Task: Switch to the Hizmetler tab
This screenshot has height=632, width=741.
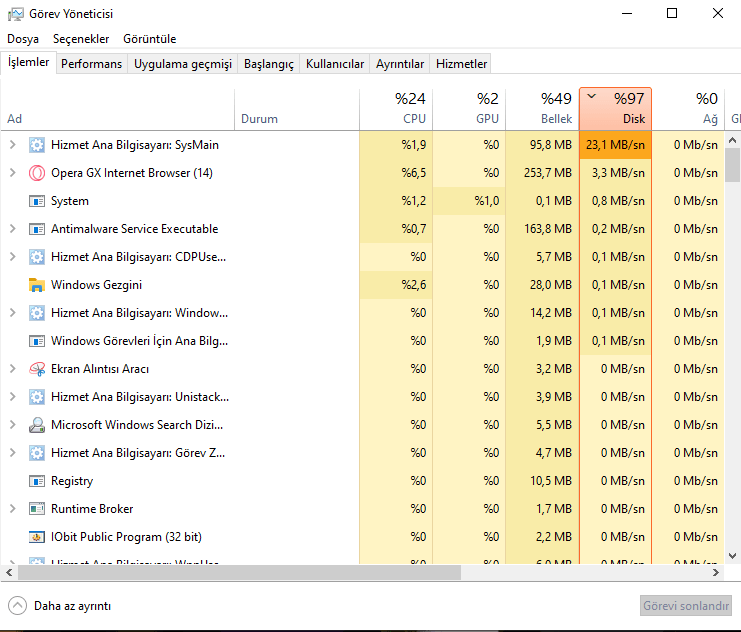Action: pyautogui.click(x=461, y=64)
